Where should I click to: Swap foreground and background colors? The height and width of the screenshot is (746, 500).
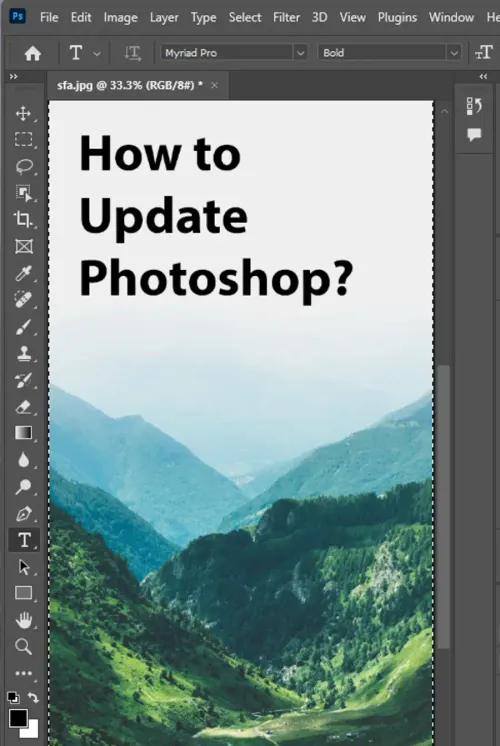[x=33, y=697]
